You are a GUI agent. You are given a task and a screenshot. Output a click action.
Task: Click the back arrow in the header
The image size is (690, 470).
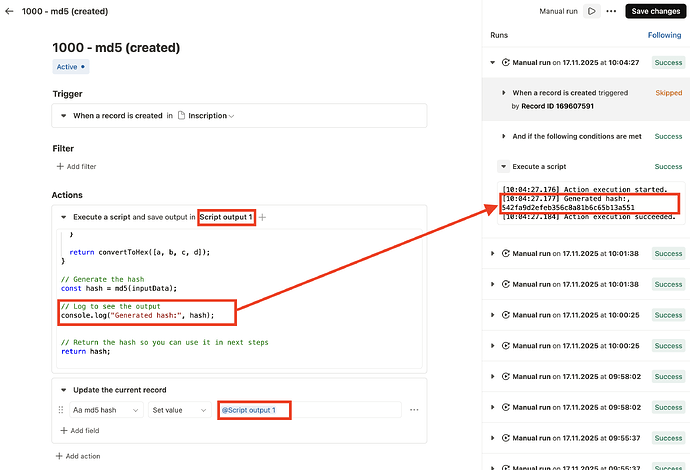click(9, 11)
